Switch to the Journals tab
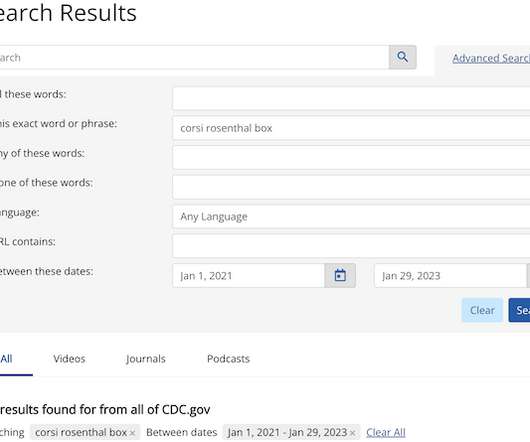Image resolution: width=530 pixels, height=442 pixels. 146,359
